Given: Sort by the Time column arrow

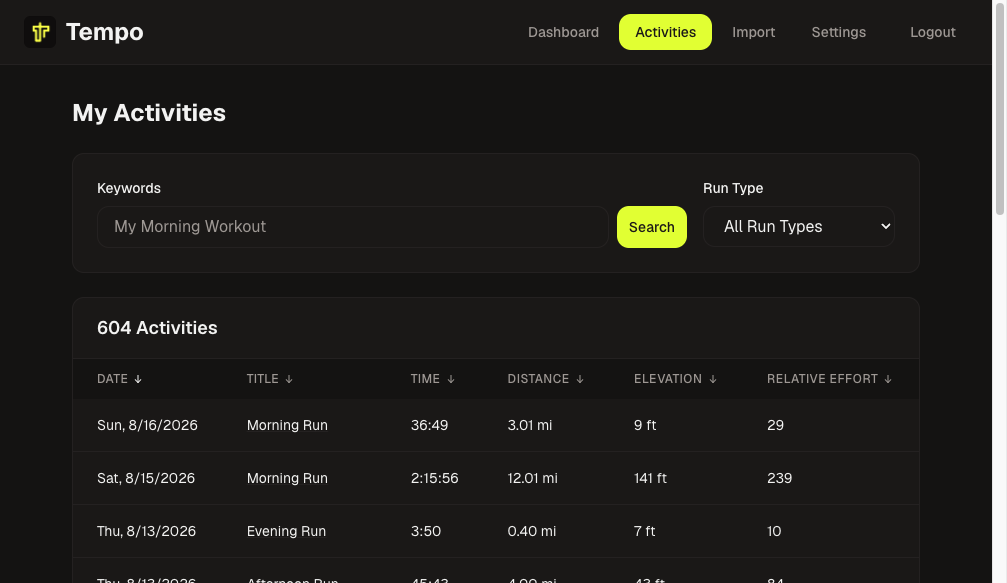Looking at the screenshot, I should coord(450,379).
